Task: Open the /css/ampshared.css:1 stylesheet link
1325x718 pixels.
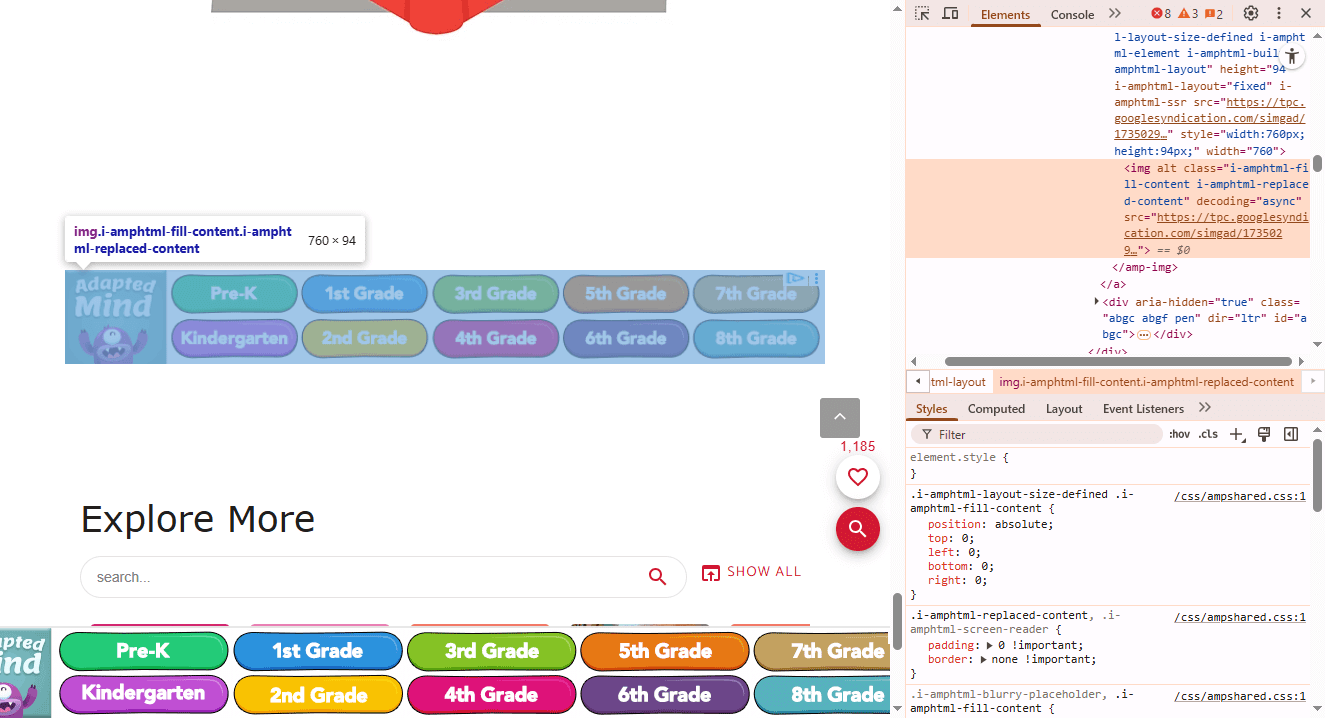Action: pos(1240,495)
